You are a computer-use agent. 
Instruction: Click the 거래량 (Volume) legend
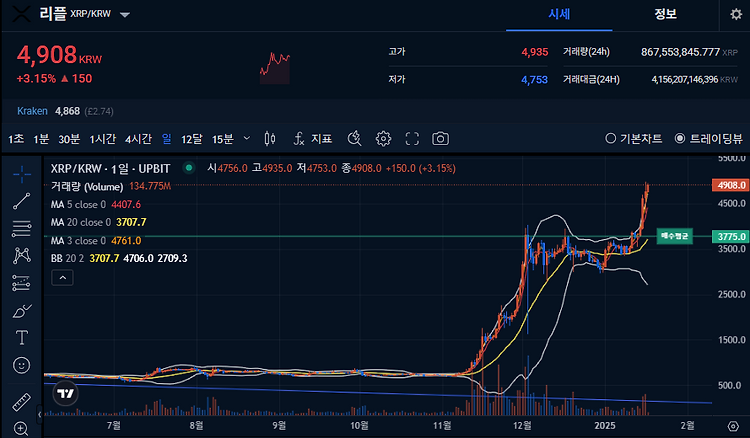coord(110,186)
